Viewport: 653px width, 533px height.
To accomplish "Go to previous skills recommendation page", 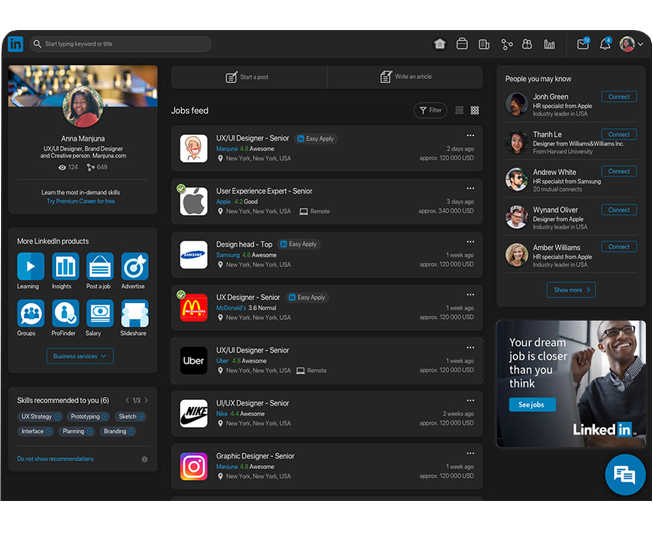I will (x=127, y=400).
